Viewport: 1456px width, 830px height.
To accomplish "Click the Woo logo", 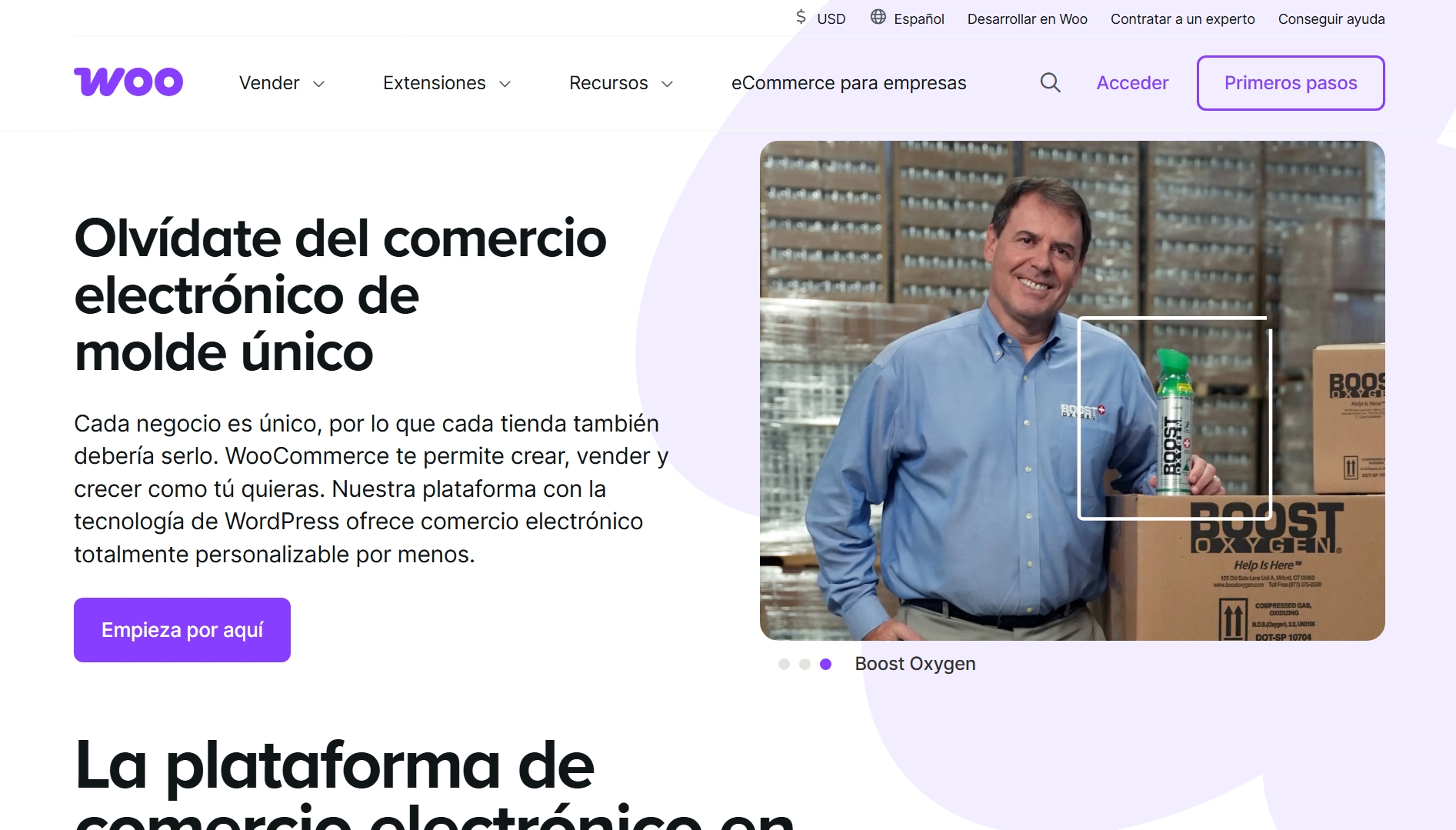I will point(128,82).
